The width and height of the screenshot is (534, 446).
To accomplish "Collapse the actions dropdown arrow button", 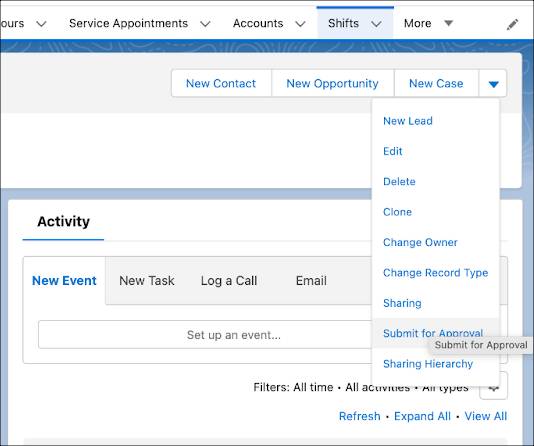I will (x=493, y=83).
